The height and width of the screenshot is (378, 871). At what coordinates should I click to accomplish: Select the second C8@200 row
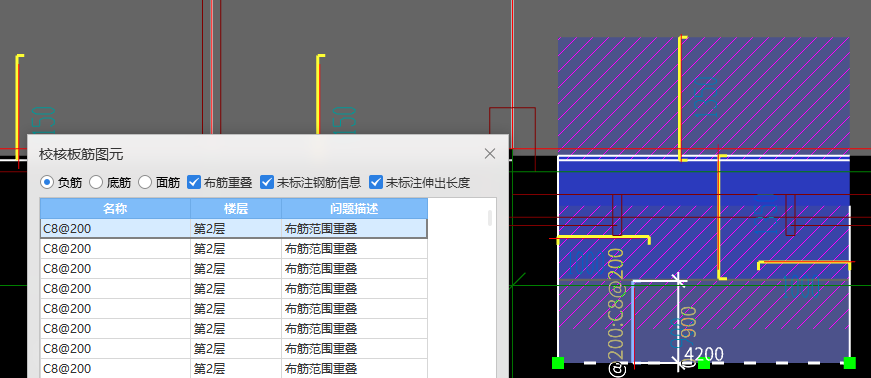[x=234, y=248]
